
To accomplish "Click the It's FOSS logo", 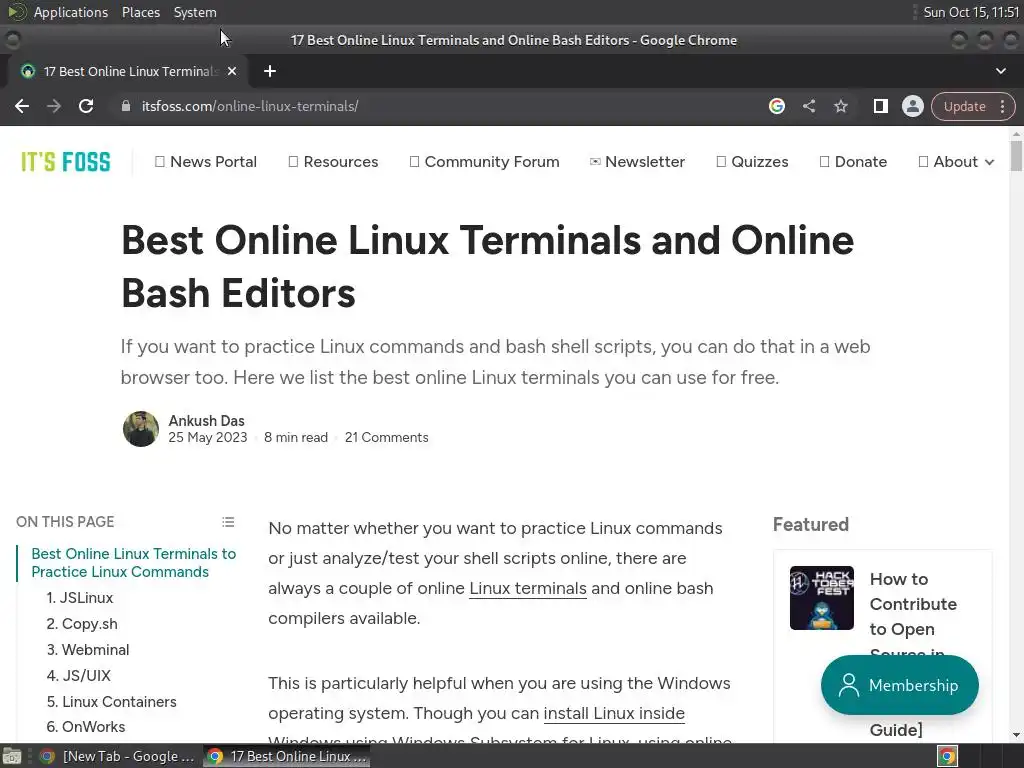I will click(66, 162).
